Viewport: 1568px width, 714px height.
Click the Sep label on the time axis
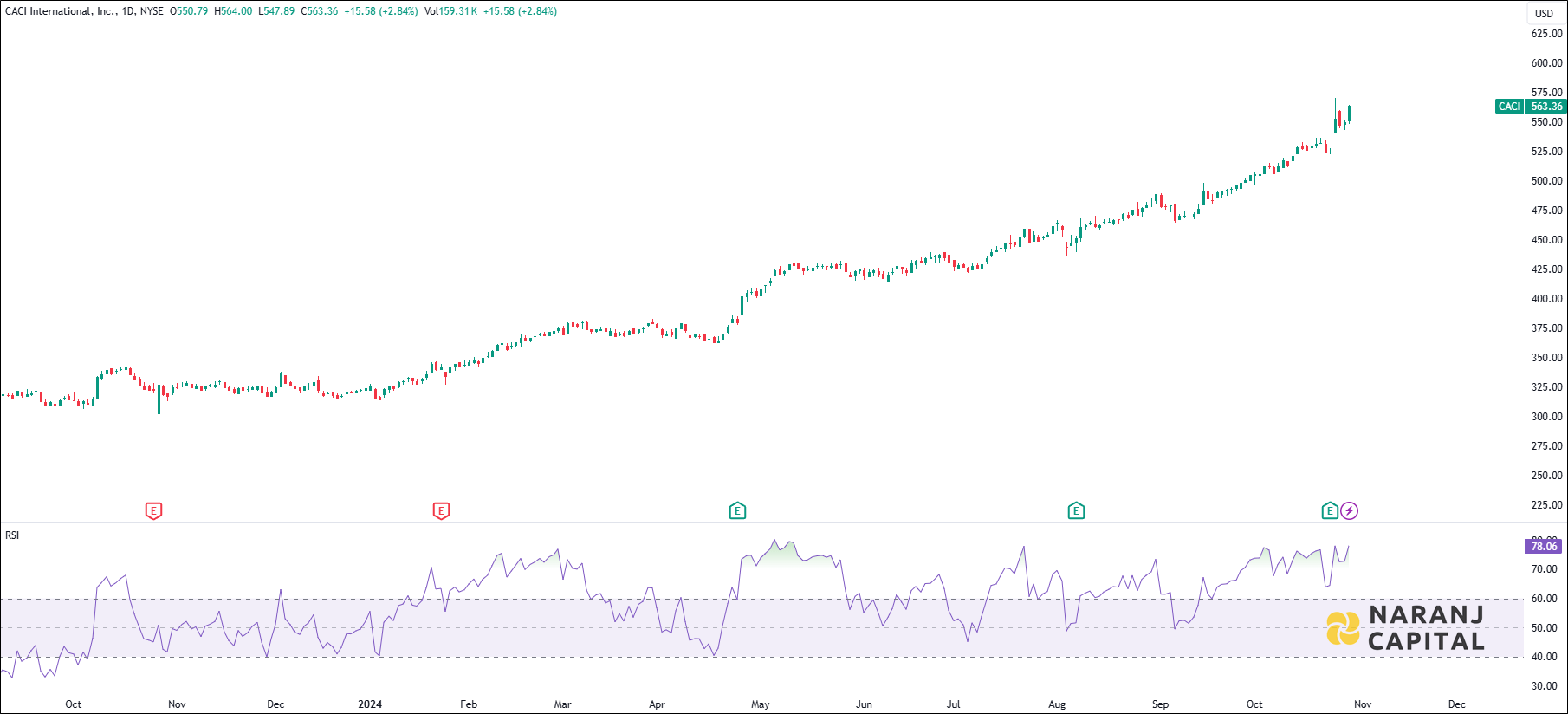point(1160,704)
